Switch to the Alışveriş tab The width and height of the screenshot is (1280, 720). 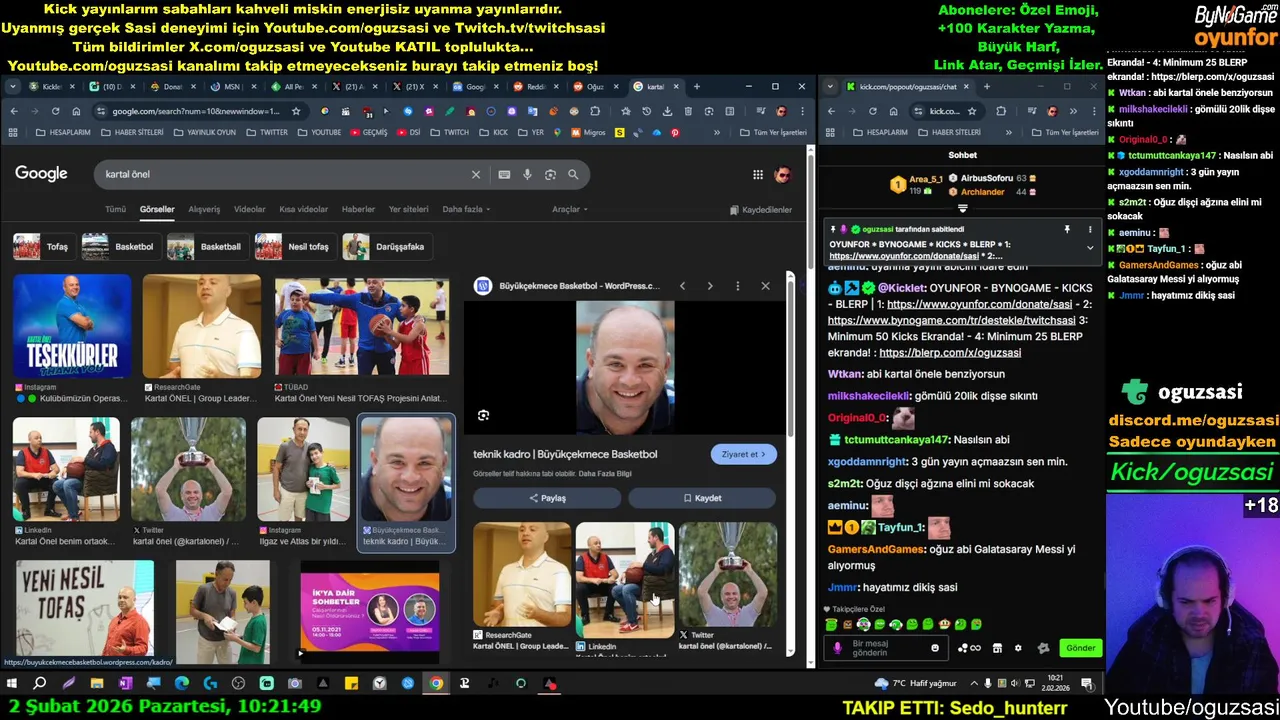(x=204, y=209)
